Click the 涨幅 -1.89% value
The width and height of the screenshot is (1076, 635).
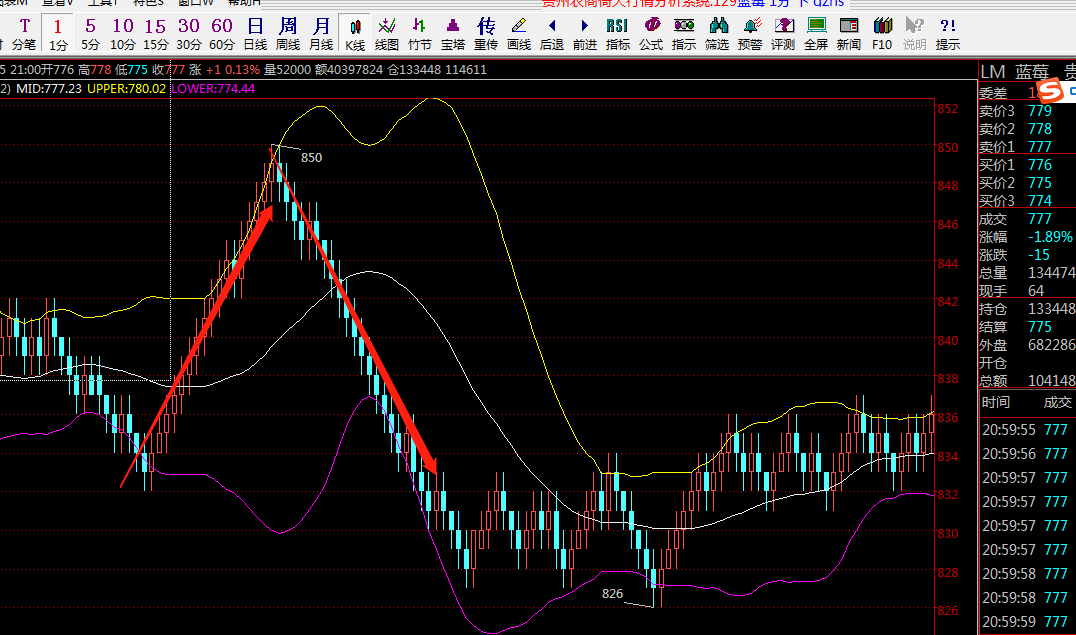pos(1050,237)
